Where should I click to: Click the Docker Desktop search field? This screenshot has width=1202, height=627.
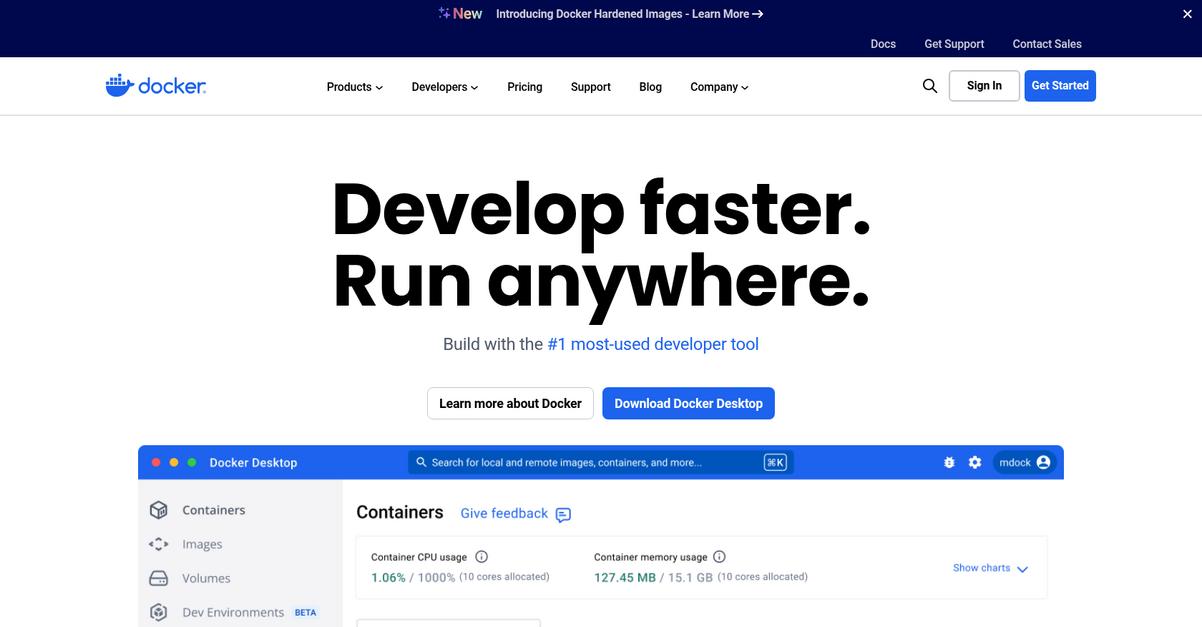point(600,462)
